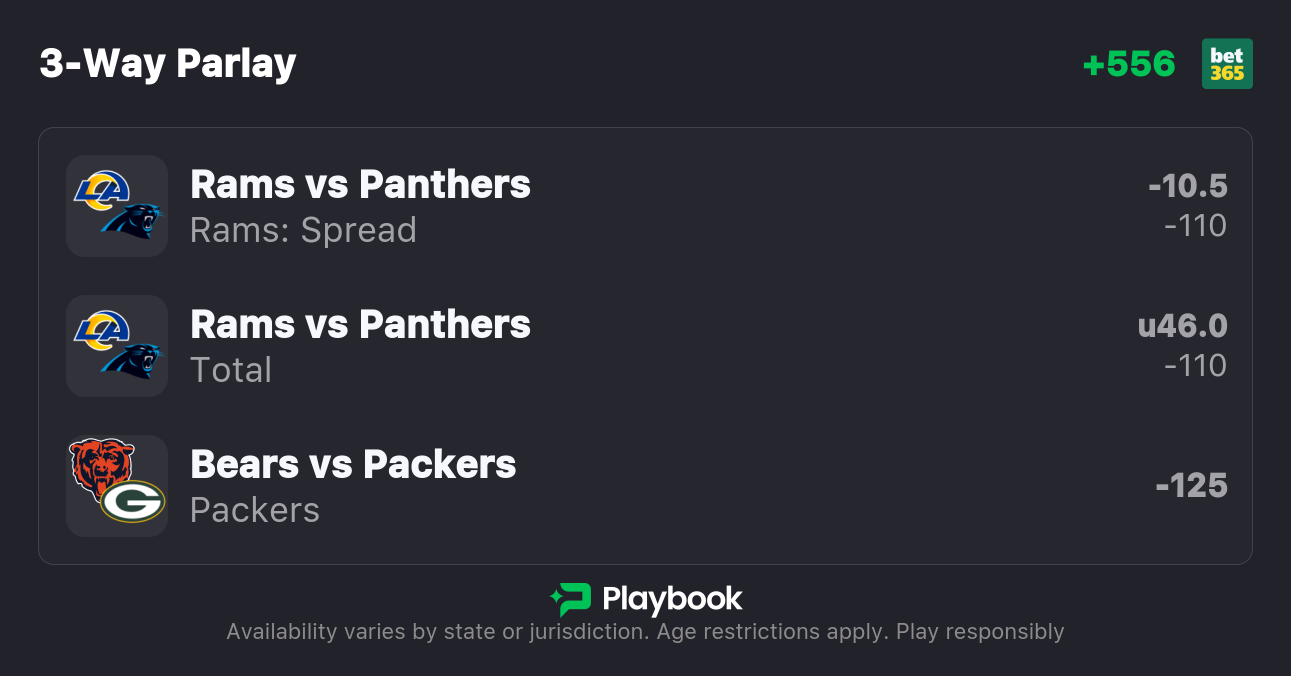The image size is (1291, 676).
Task: Click the Total bet type label
Action: (x=231, y=370)
